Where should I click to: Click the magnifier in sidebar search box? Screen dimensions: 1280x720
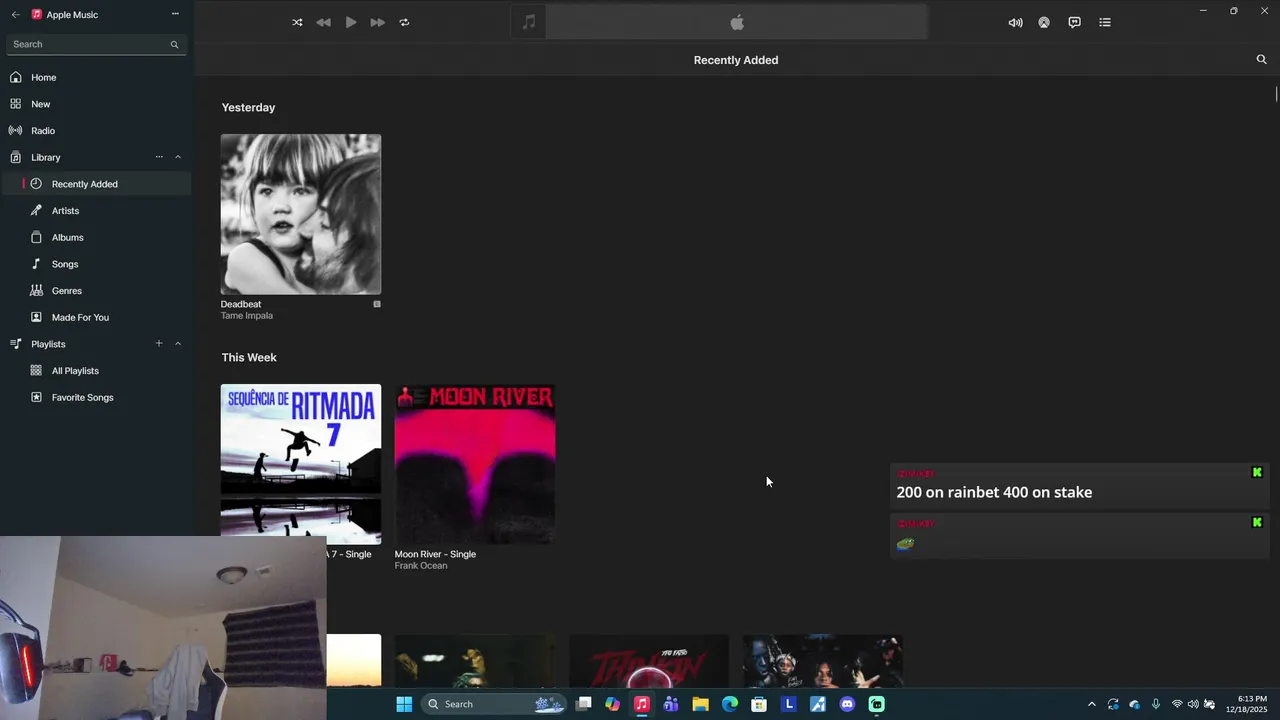tap(174, 44)
